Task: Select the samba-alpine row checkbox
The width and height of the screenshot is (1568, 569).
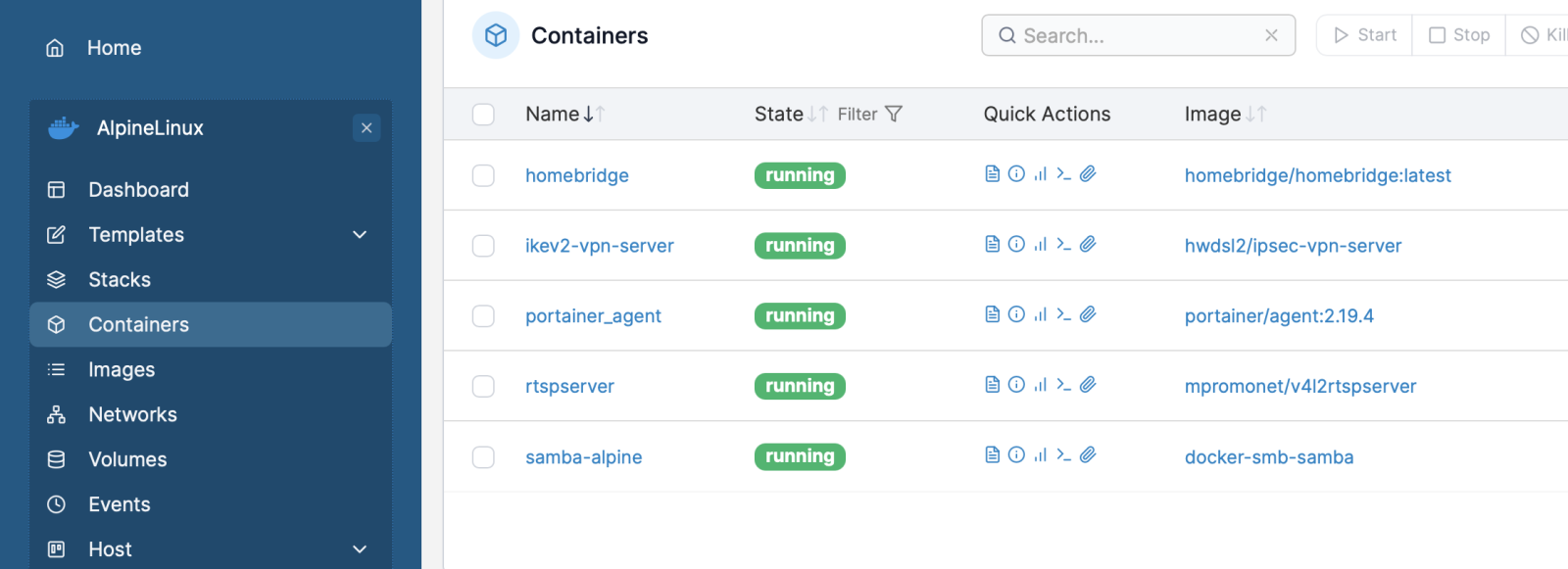Action: (x=483, y=457)
